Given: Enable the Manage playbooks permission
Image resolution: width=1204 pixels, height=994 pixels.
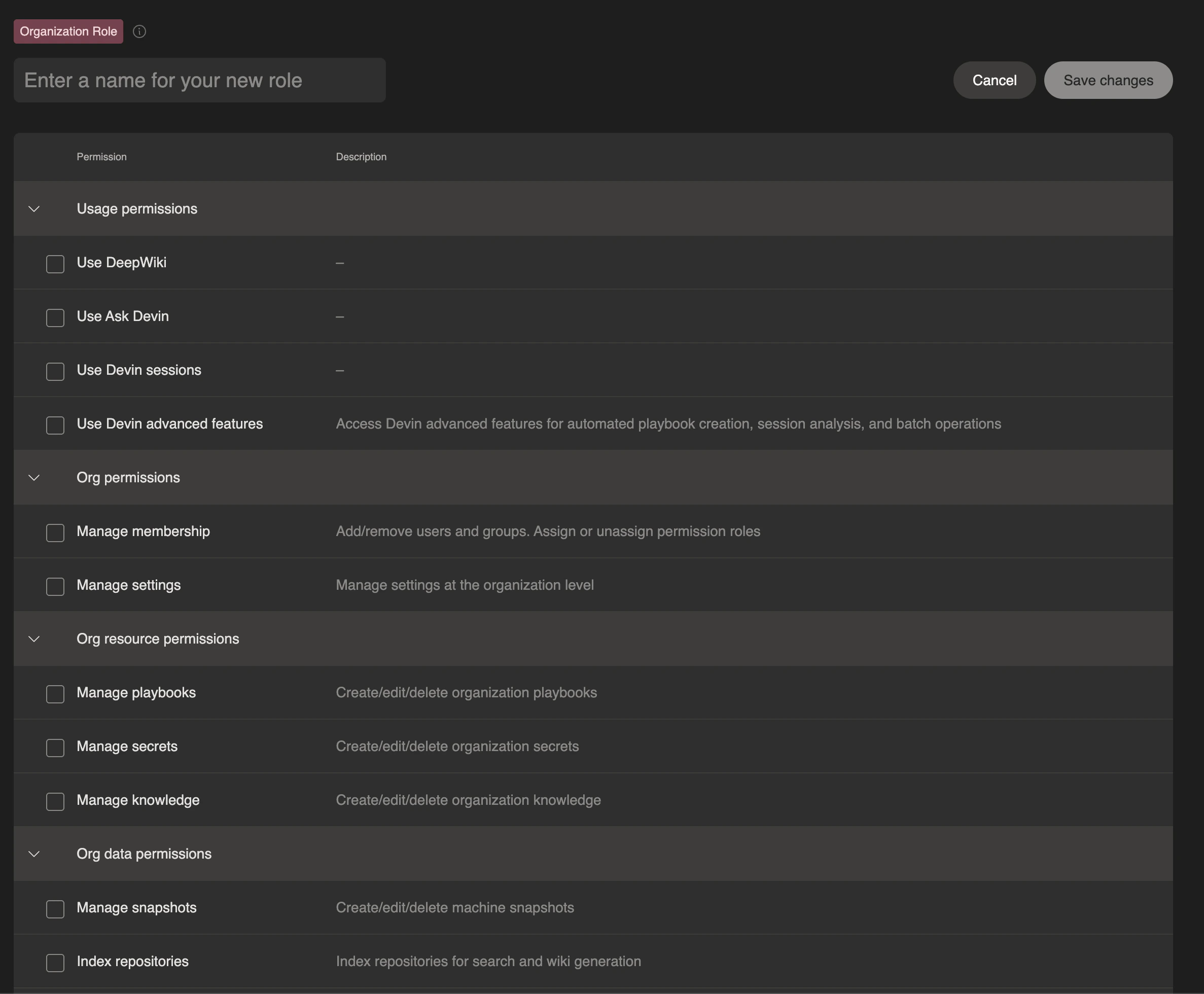Looking at the screenshot, I should [x=55, y=694].
